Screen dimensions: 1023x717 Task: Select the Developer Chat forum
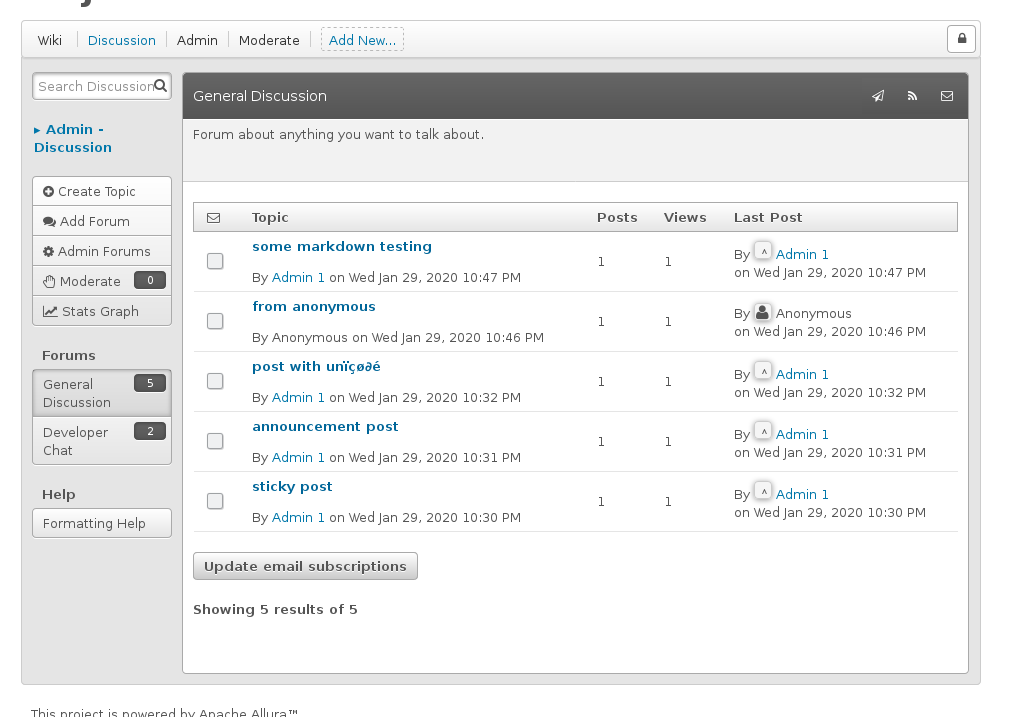pos(76,441)
